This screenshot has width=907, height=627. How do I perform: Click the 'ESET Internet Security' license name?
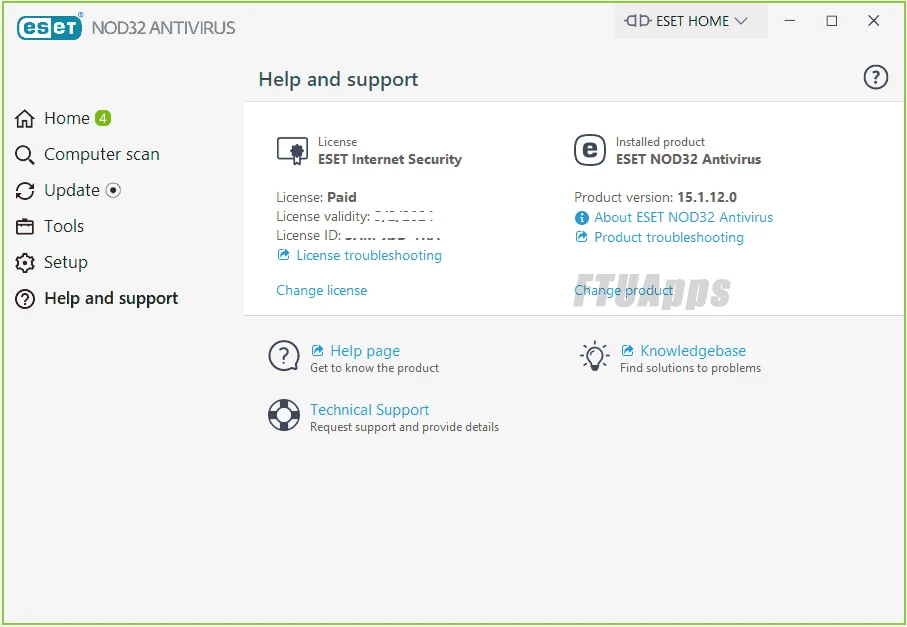tap(390, 159)
